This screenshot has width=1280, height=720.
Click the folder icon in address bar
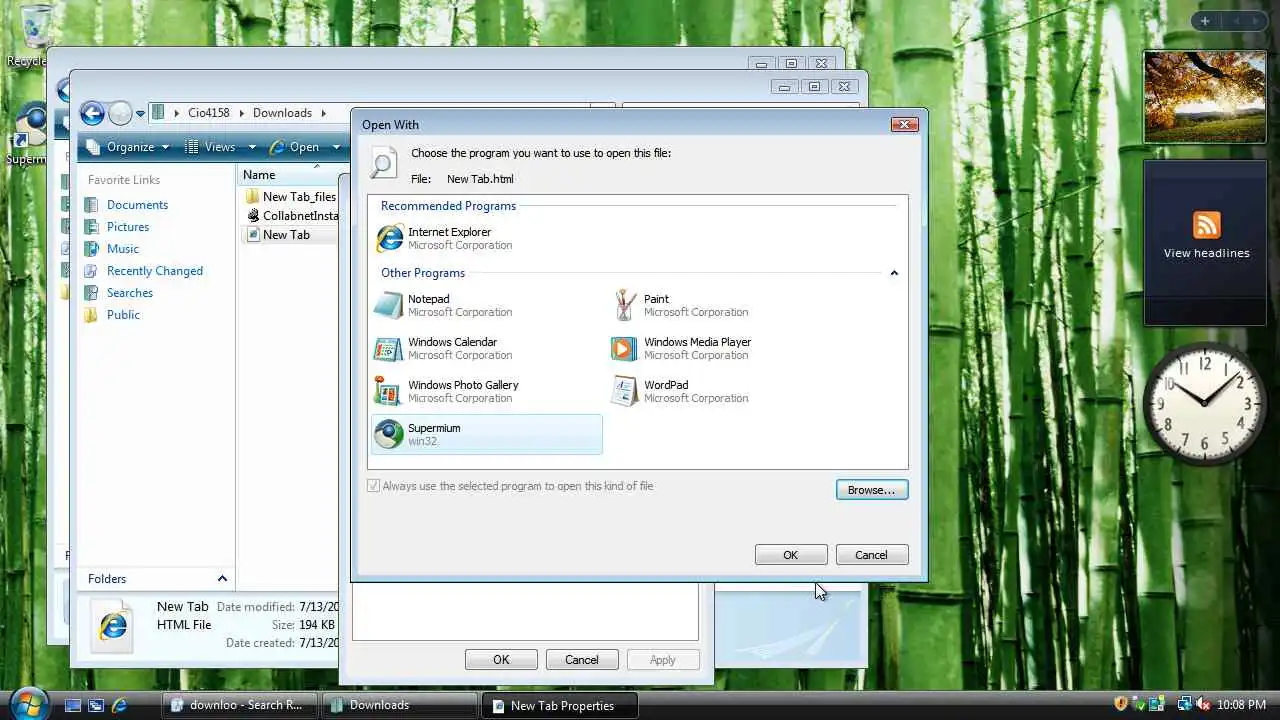pos(158,113)
